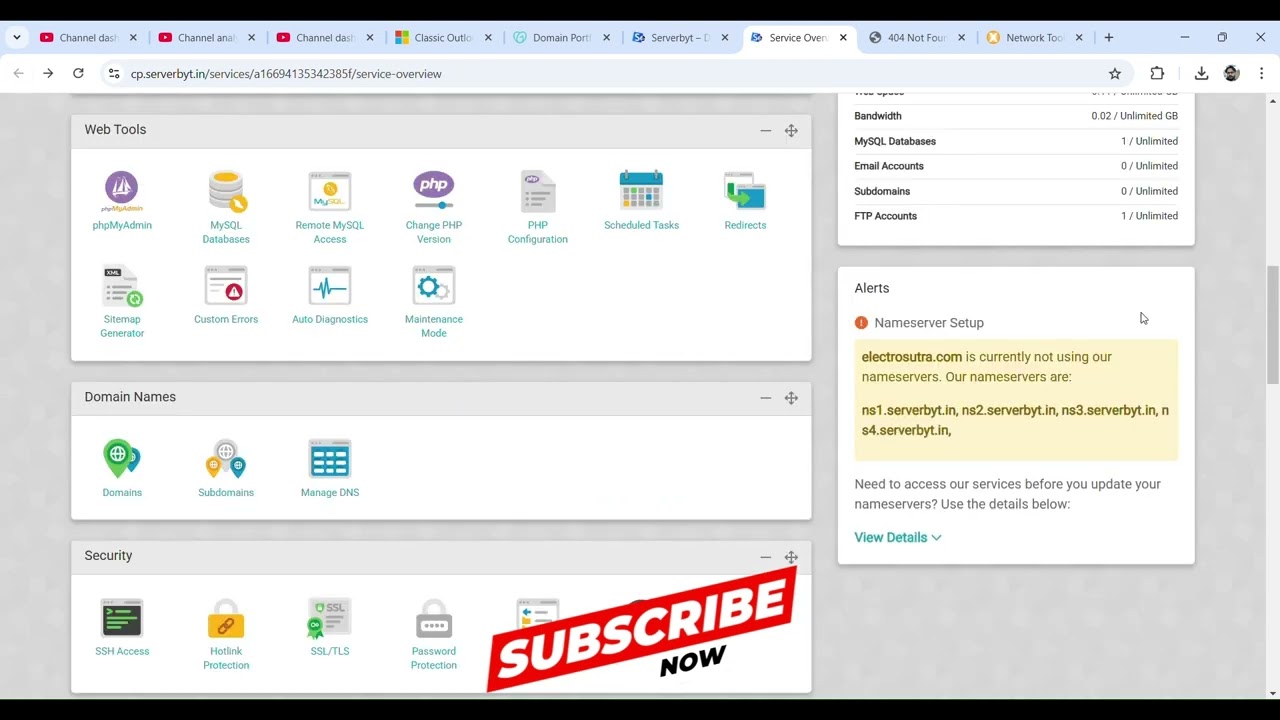
Task: Go back to previous page
Action: 18,74
